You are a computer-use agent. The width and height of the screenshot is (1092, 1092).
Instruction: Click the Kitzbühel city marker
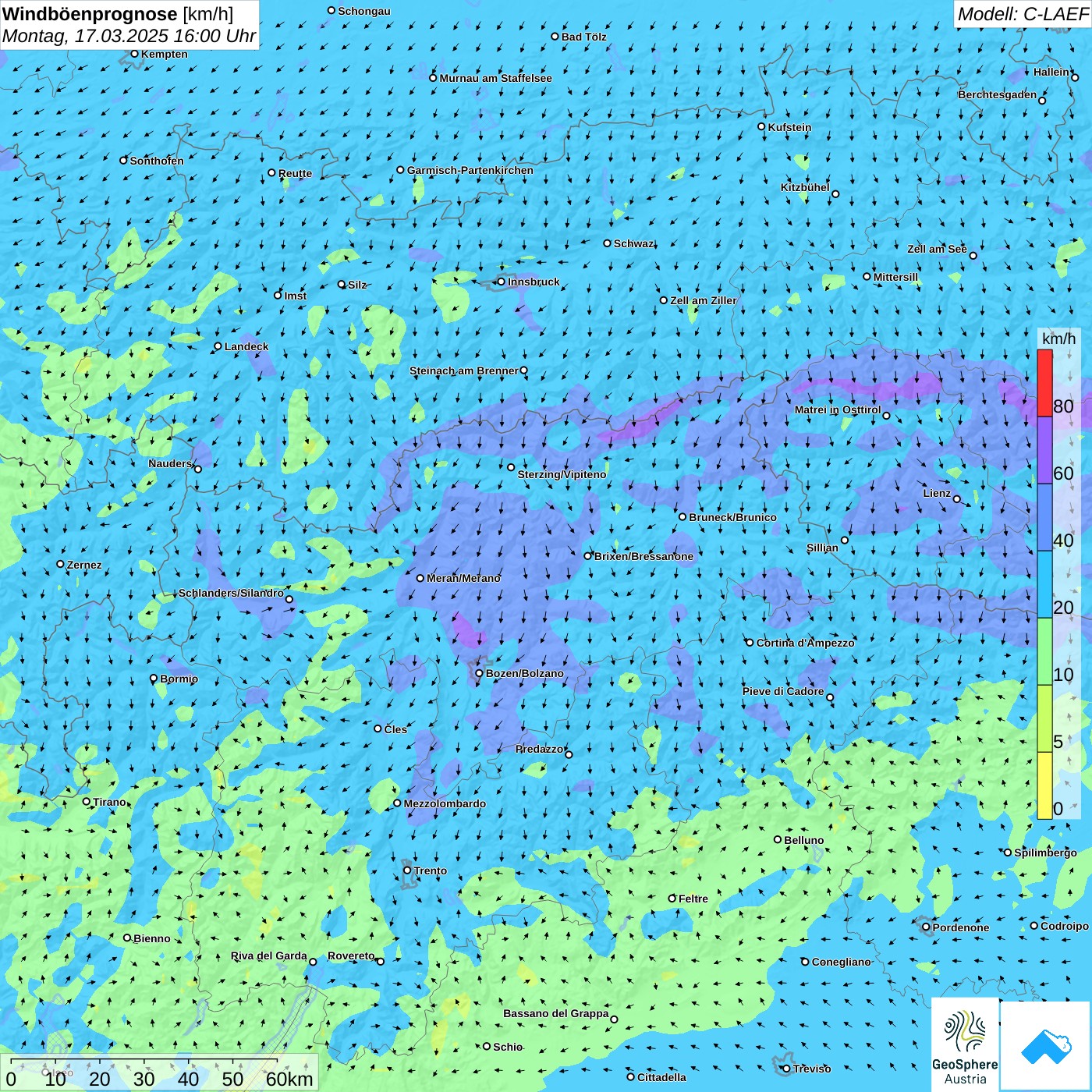[x=835, y=194]
